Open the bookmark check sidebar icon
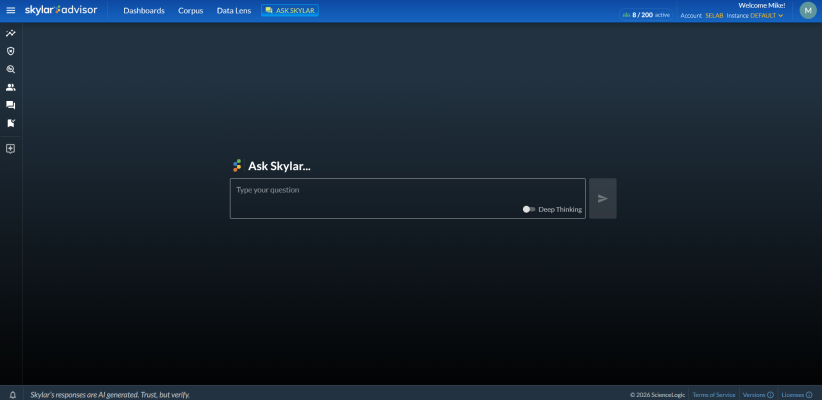 (x=10, y=123)
